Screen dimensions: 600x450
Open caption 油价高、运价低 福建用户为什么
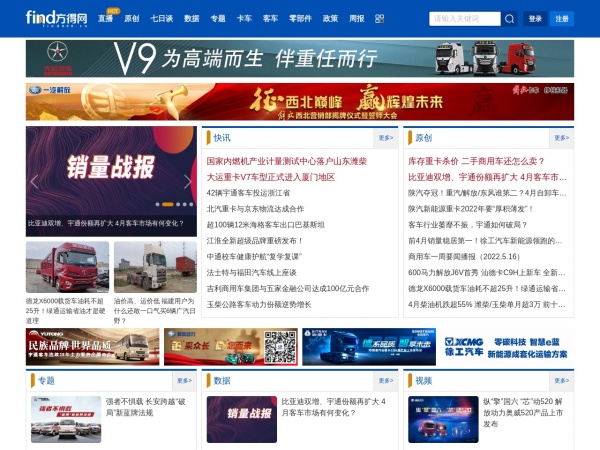coord(155,311)
